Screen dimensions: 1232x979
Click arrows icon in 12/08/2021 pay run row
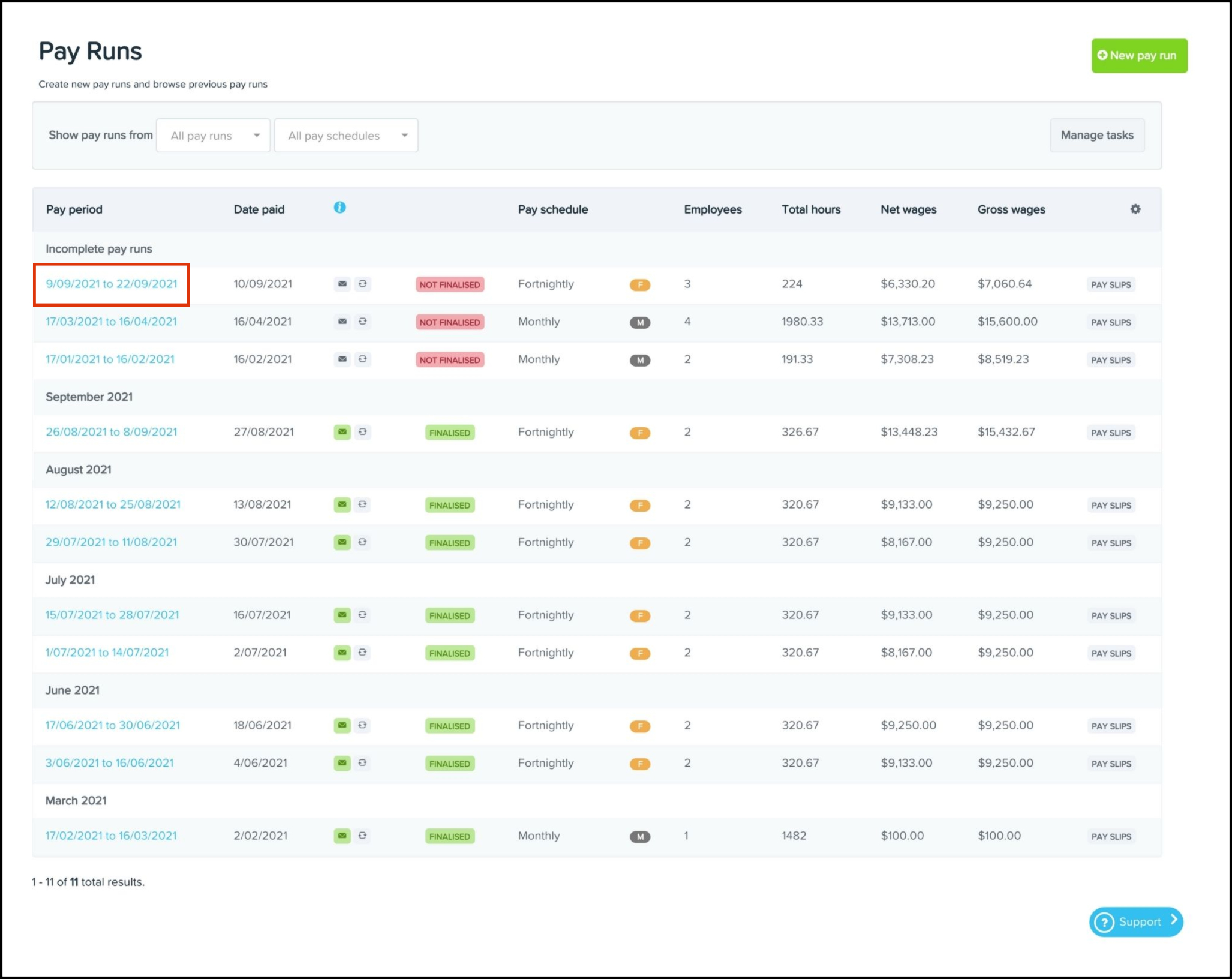[363, 504]
